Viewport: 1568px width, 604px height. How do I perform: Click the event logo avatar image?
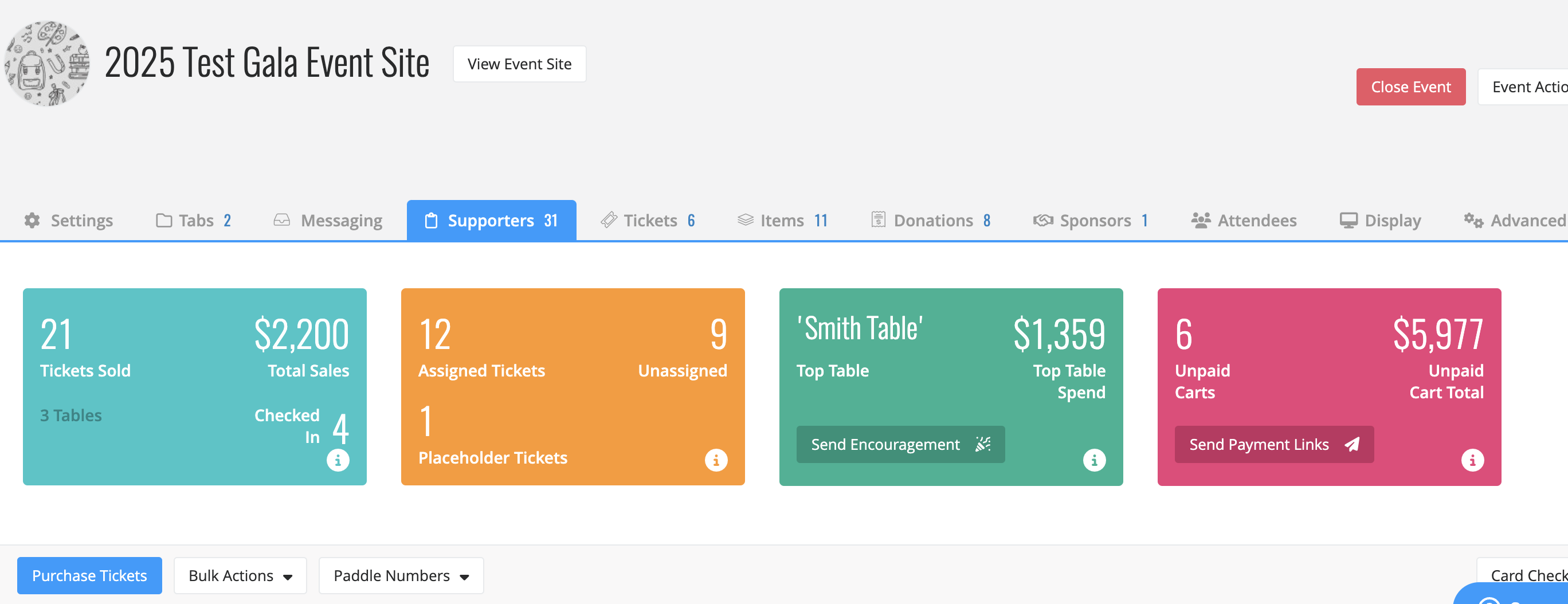[x=48, y=63]
